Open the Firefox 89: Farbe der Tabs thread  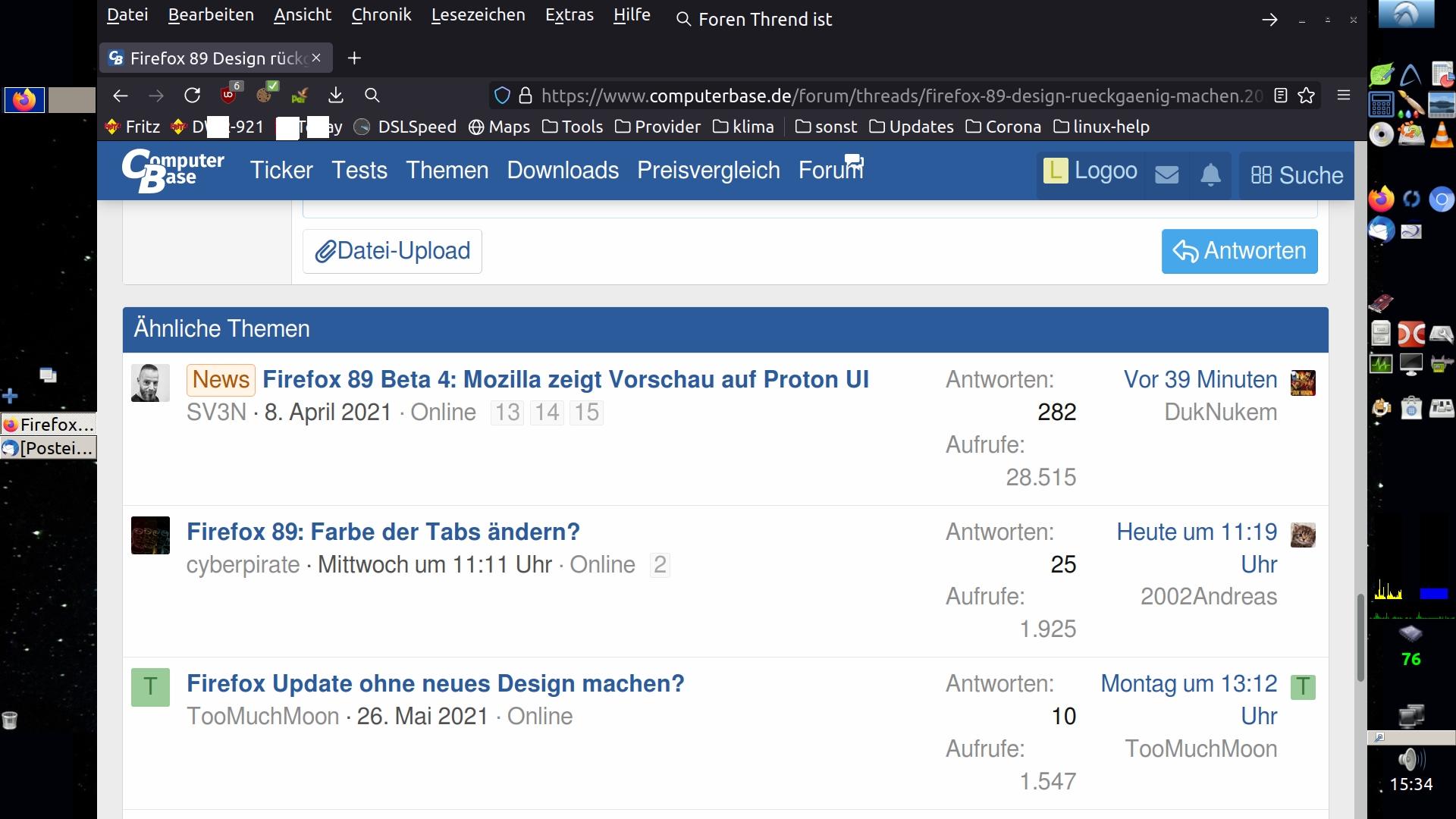383,532
